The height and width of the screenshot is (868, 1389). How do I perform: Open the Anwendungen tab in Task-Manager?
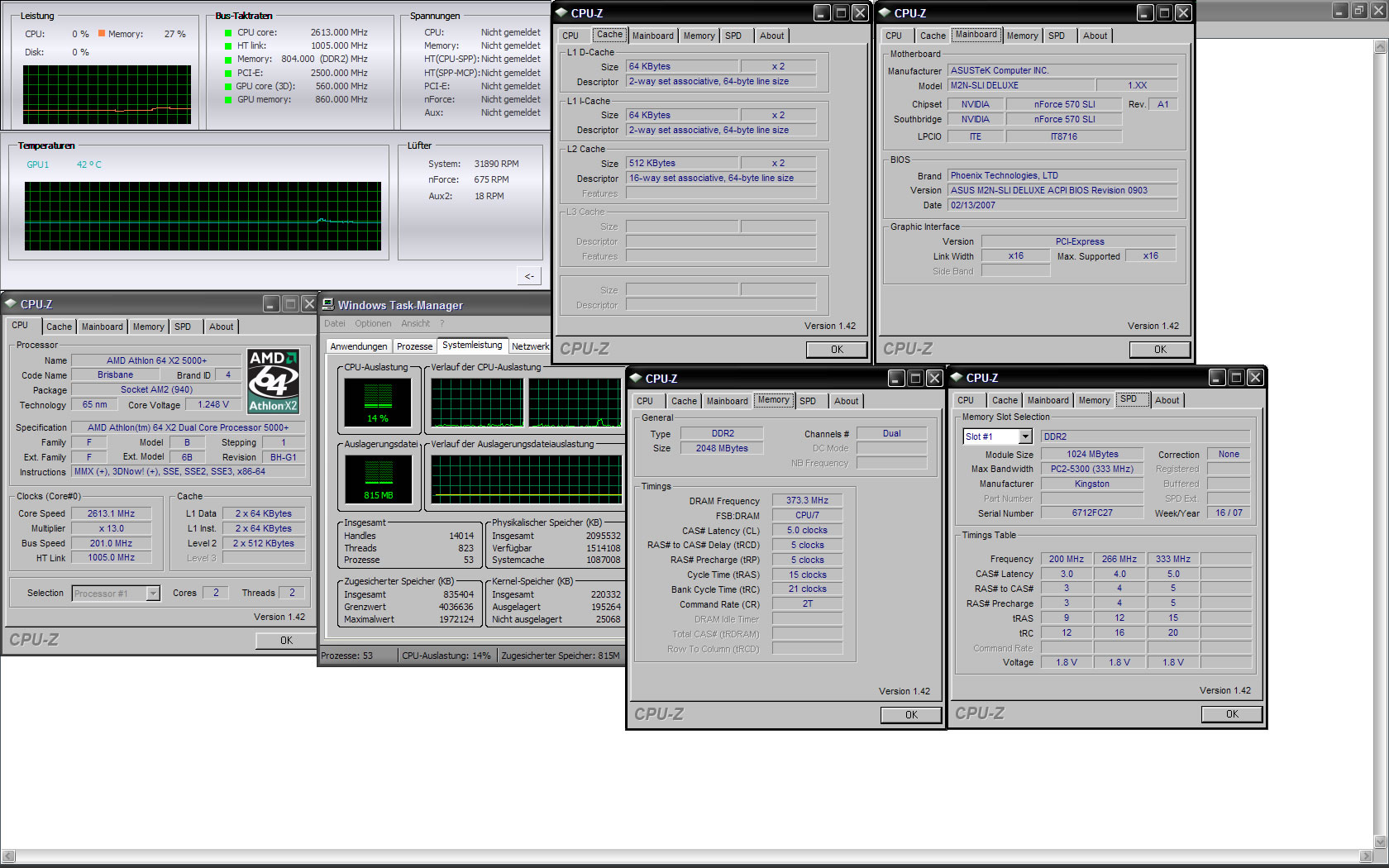358,346
